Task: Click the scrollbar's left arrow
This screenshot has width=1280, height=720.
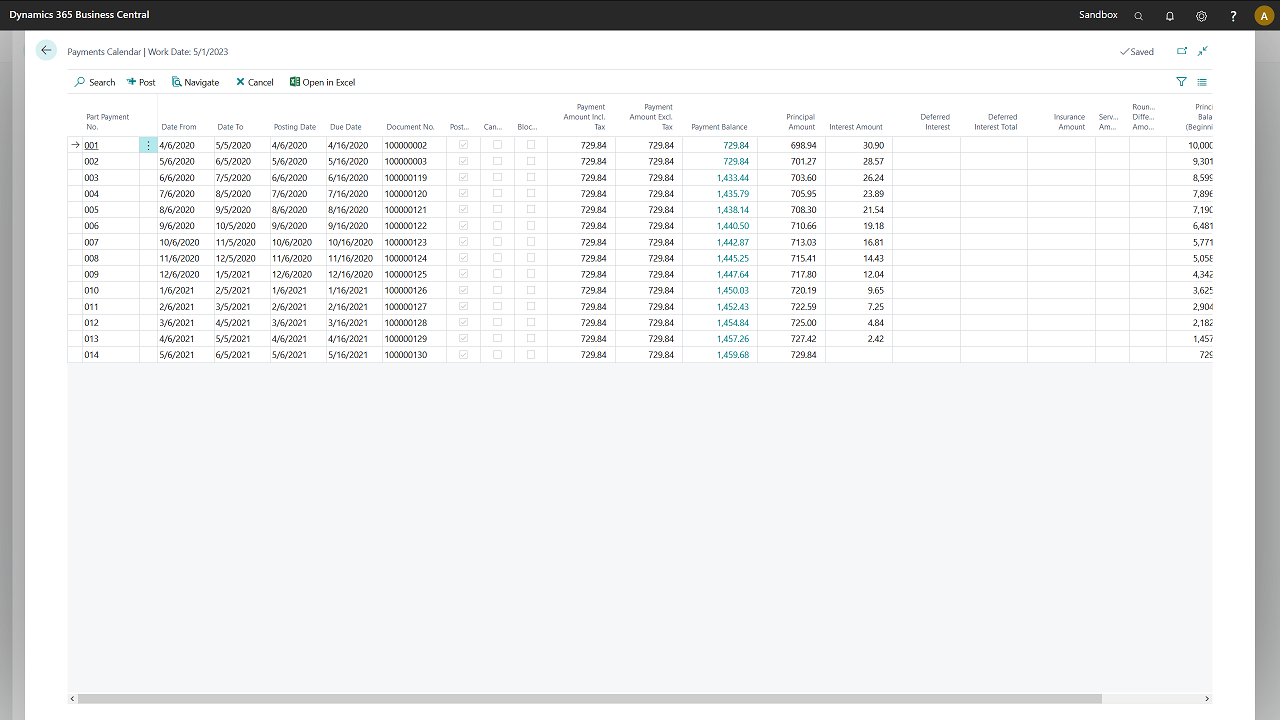Action: (71, 699)
